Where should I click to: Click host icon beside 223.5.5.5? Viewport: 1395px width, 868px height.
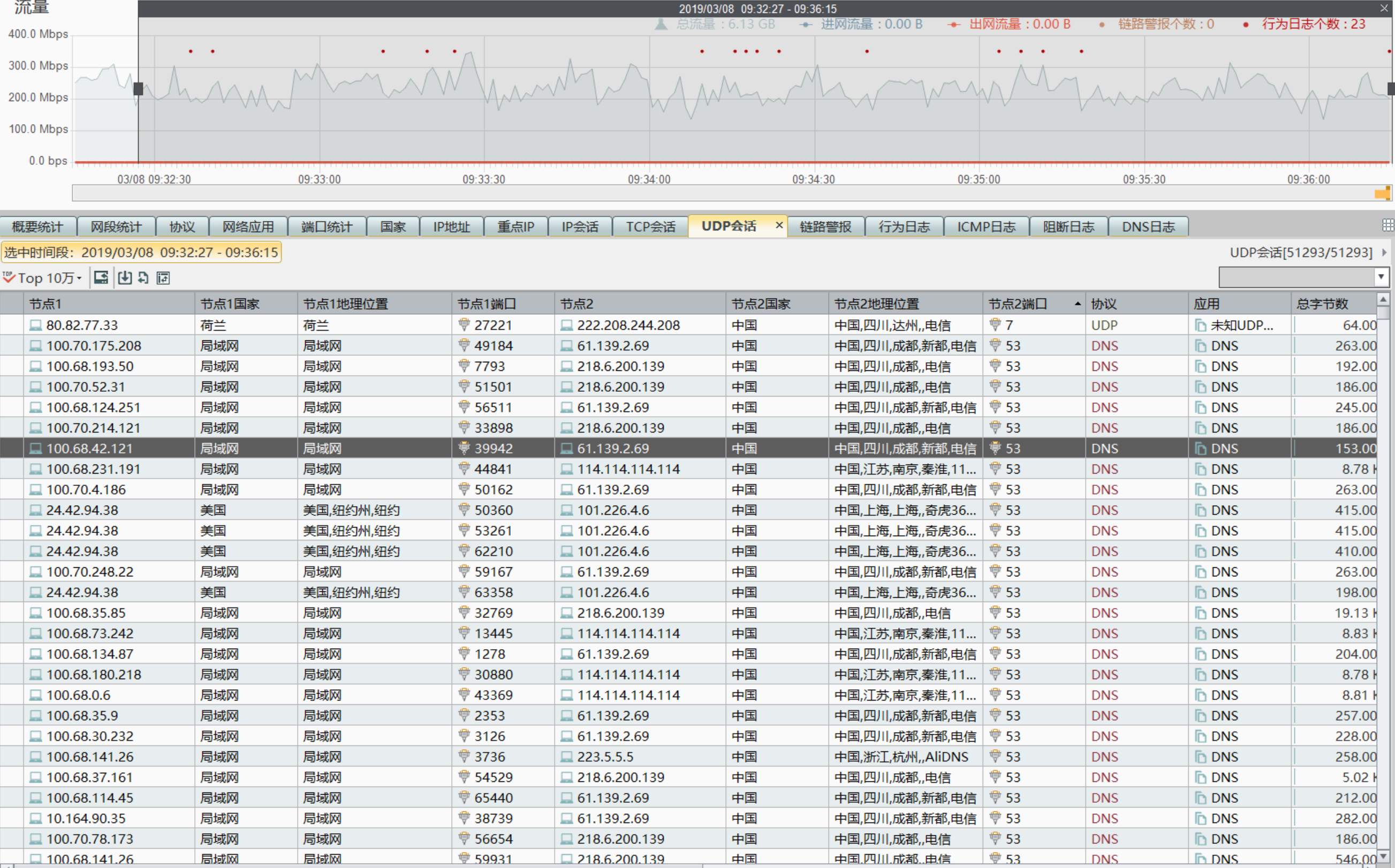566,757
